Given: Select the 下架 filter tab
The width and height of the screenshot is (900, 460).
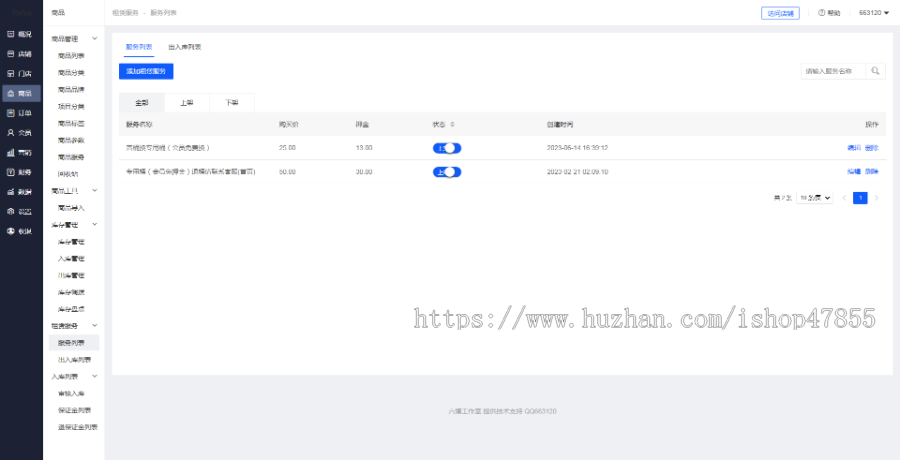Looking at the screenshot, I should pos(232,103).
